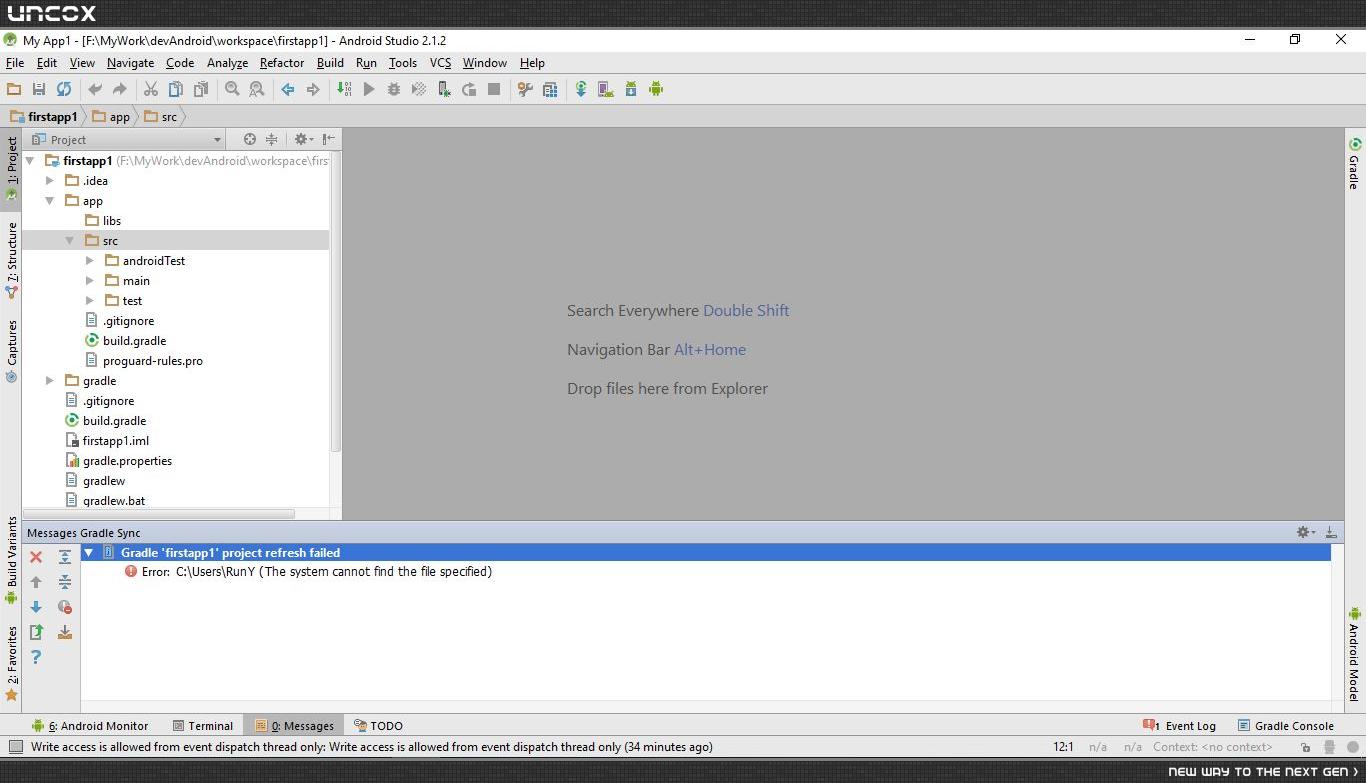Image resolution: width=1366 pixels, height=783 pixels.
Task: Click Sync Project with Gradle Files icon
Action: (581, 89)
